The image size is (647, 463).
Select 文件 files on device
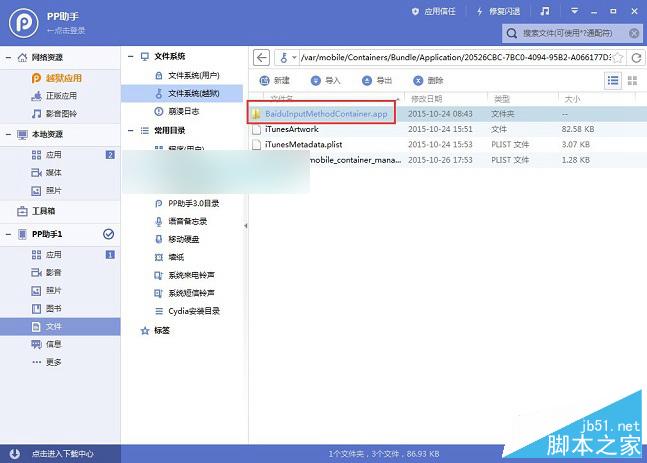(60, 326)
